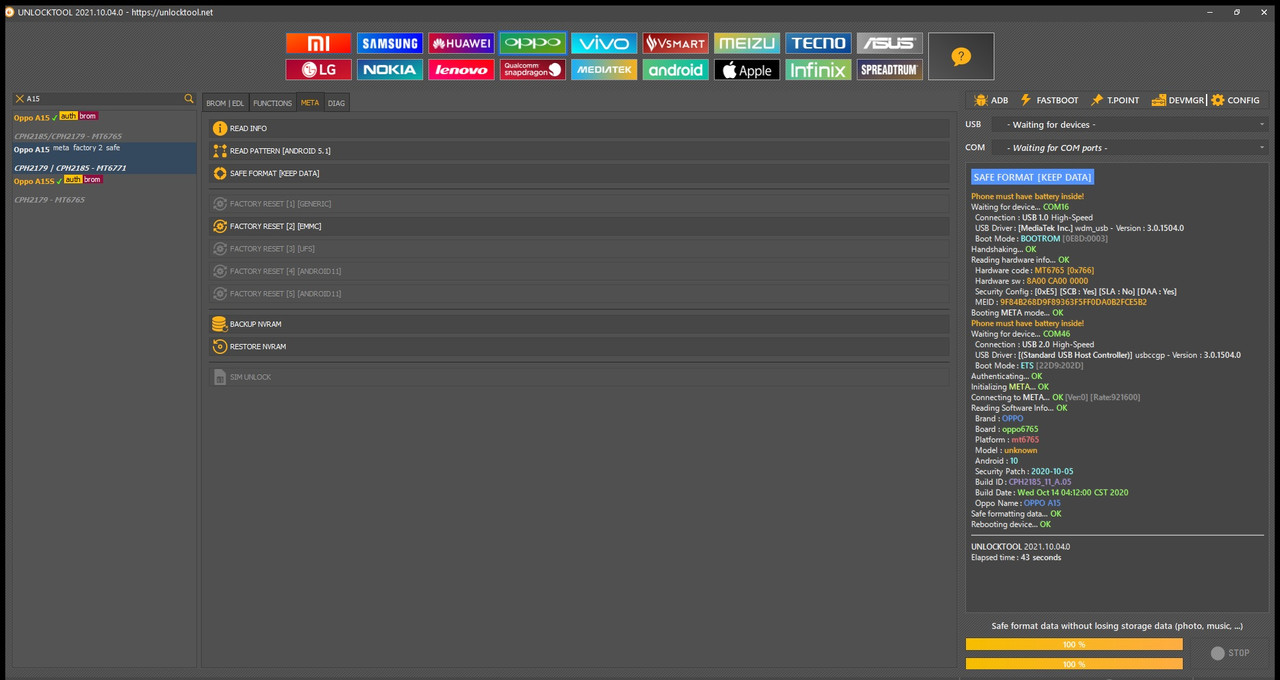The height and width of the screenshot is (680, 1280).
Task: Click SAFE FORMAT [KEEP DATA] button
Action: click(x=579, y=173)
